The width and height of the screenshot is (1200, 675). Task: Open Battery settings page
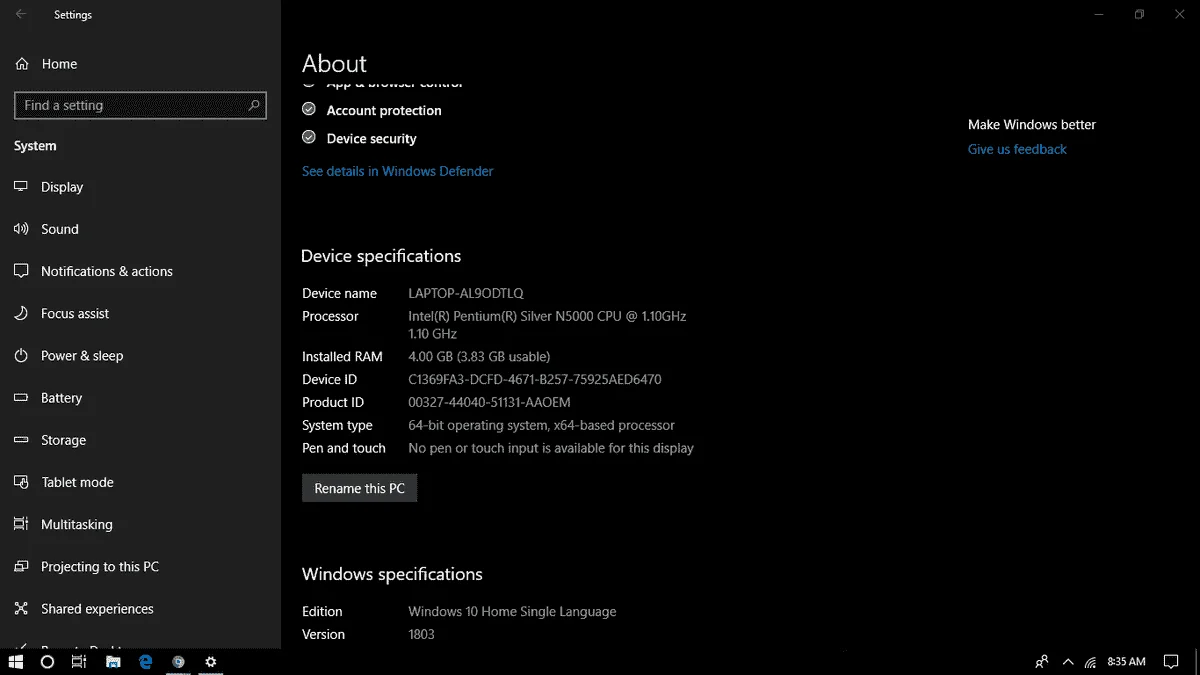pos(62,398)
